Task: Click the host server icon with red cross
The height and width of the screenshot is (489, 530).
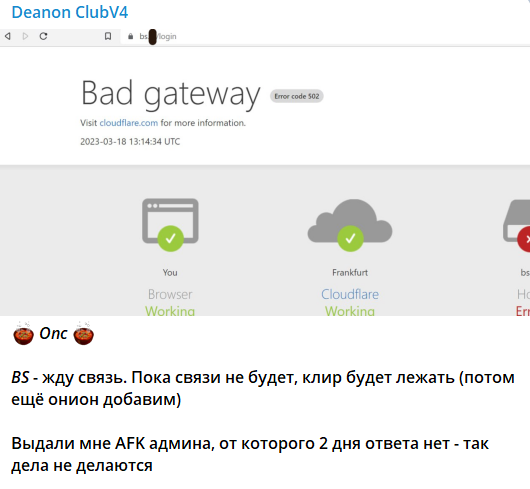Action: click(x=516, y=225)
